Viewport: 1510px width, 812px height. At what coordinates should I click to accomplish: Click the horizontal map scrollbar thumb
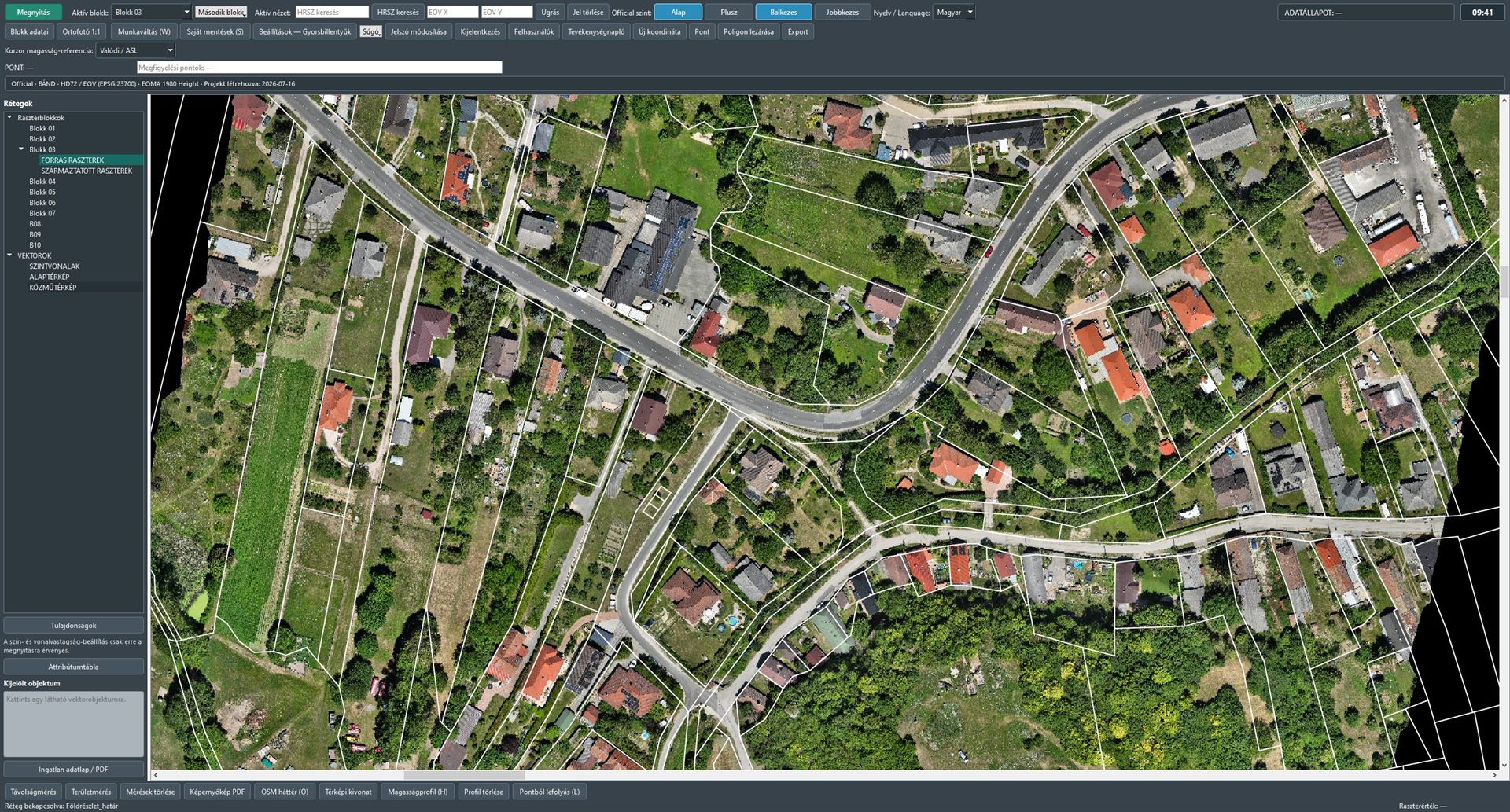point(464,775)
